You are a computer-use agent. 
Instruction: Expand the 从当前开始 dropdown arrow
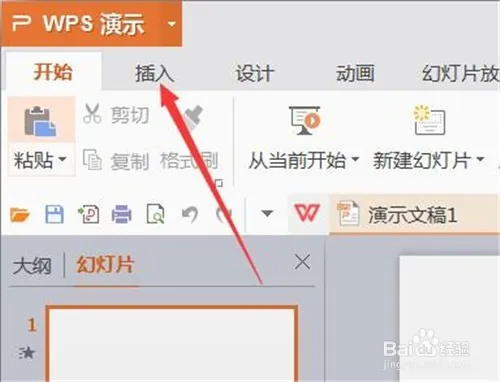coord(355,159)
